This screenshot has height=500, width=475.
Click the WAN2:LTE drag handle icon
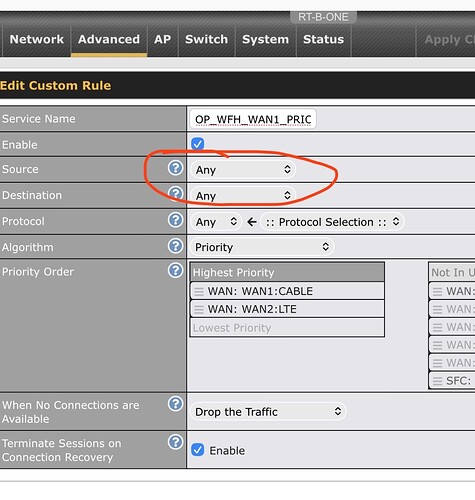(199, 309)
